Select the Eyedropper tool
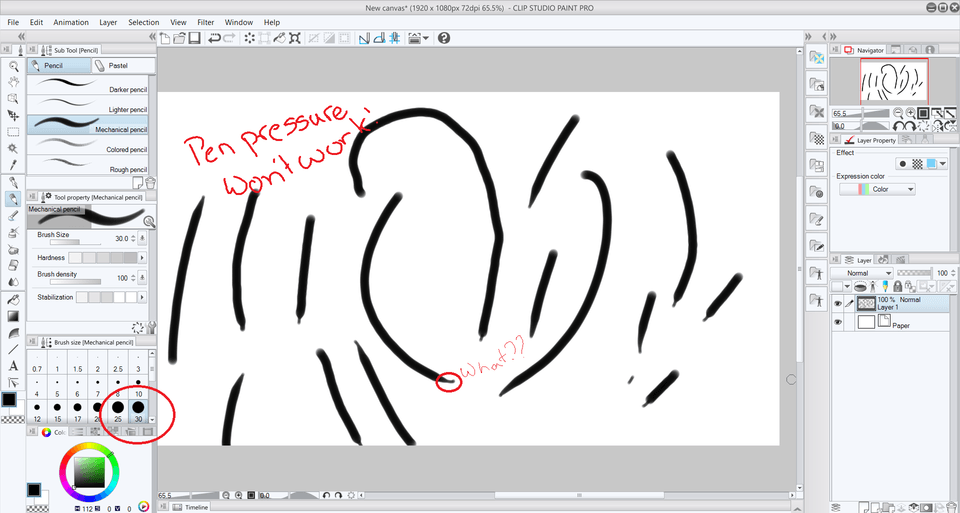 pos(13,165)
